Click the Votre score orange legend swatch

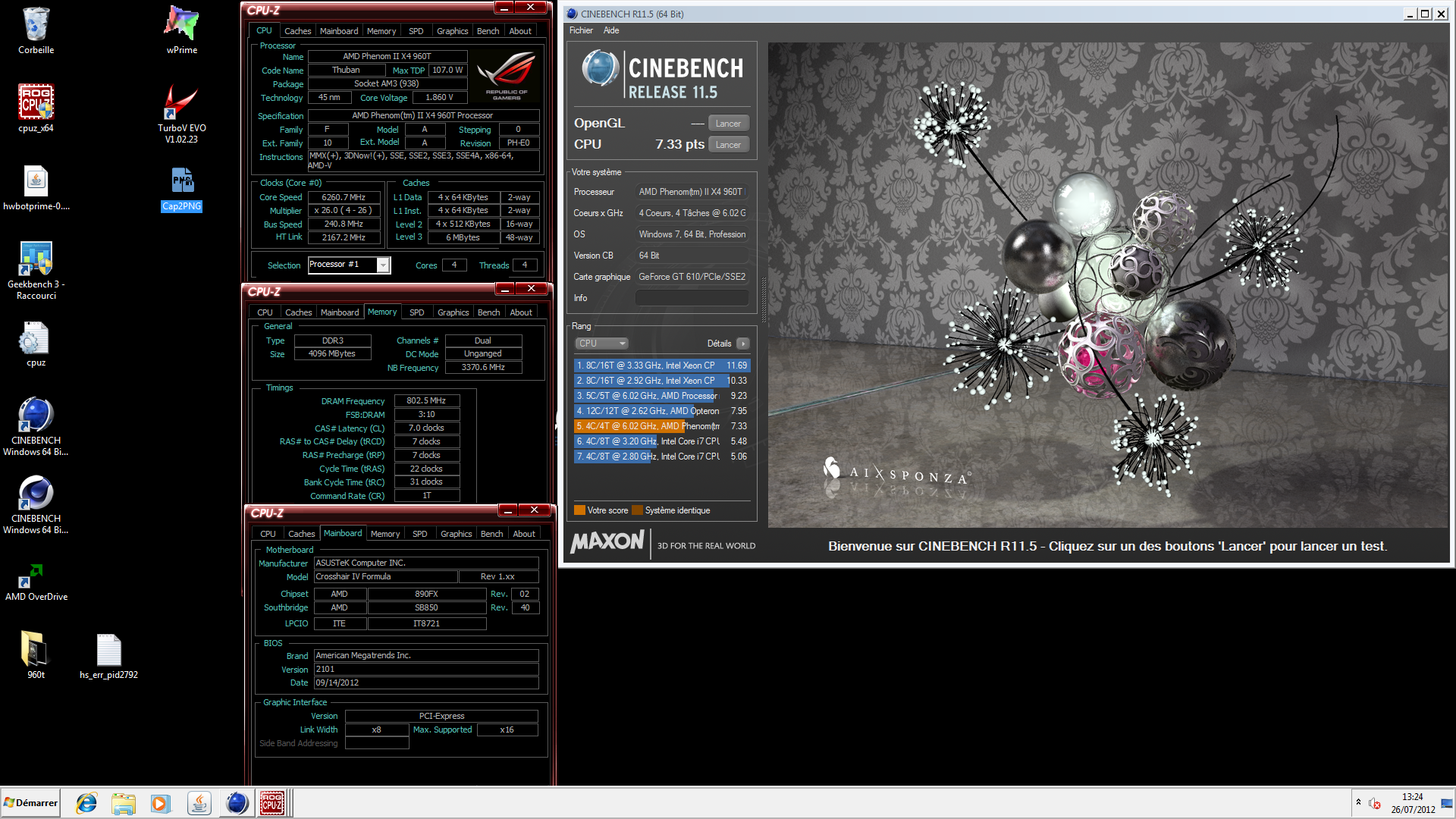579,510
